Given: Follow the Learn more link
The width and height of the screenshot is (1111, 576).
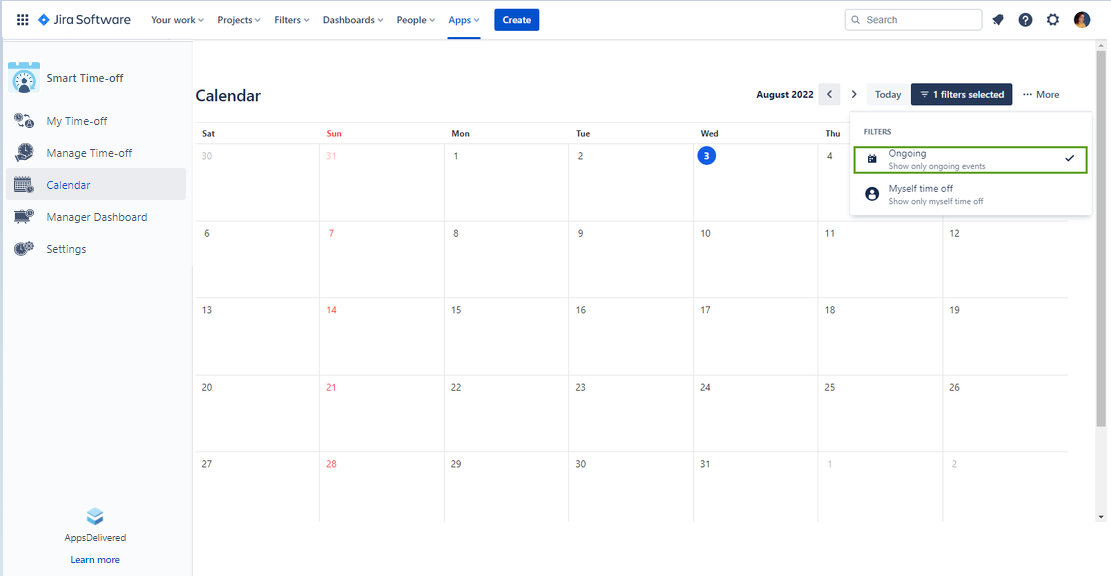Looking at the screenshot, I should [95, 560].
